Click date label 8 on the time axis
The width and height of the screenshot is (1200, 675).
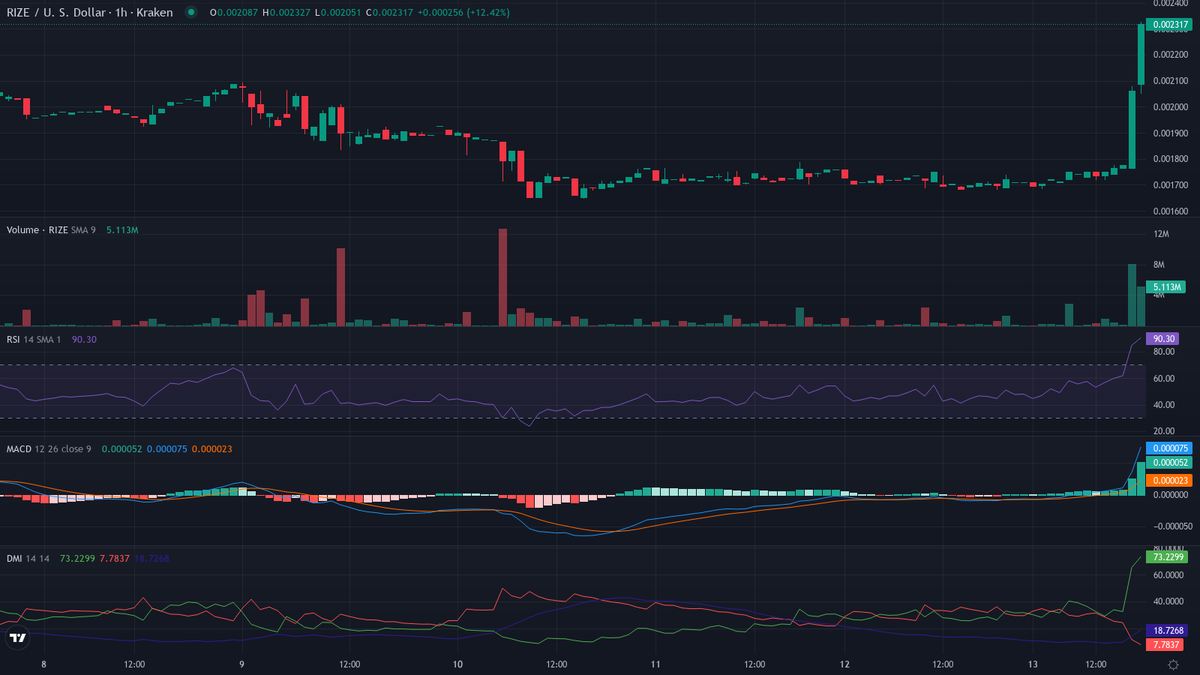tap(43, 664)
